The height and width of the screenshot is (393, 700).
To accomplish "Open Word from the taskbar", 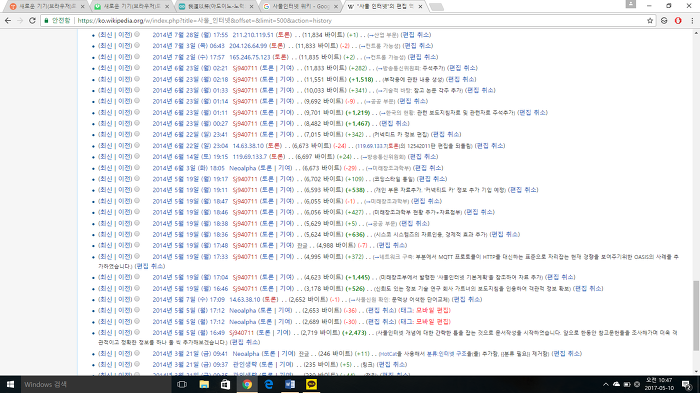I will [x=290, y=385].
